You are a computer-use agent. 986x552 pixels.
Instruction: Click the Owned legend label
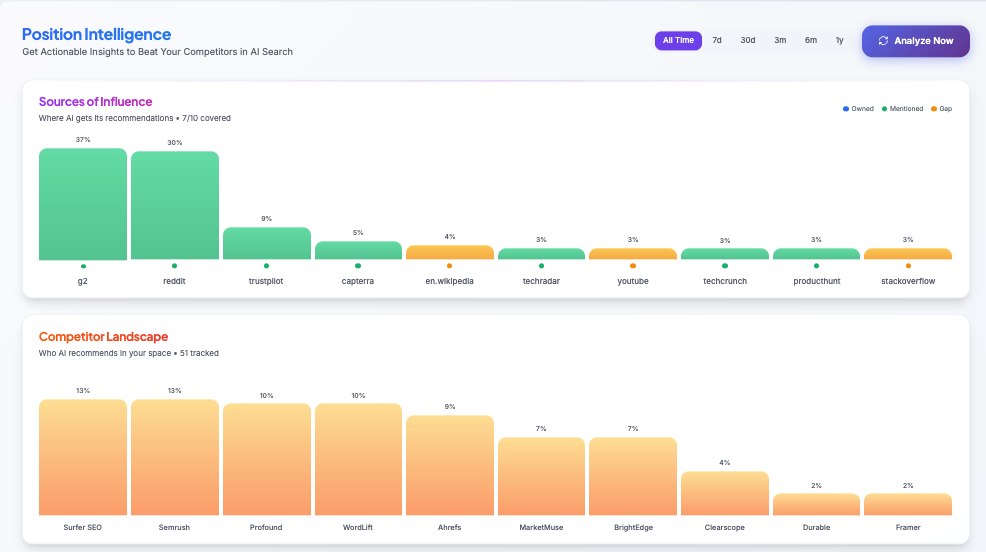pos(862,109)
